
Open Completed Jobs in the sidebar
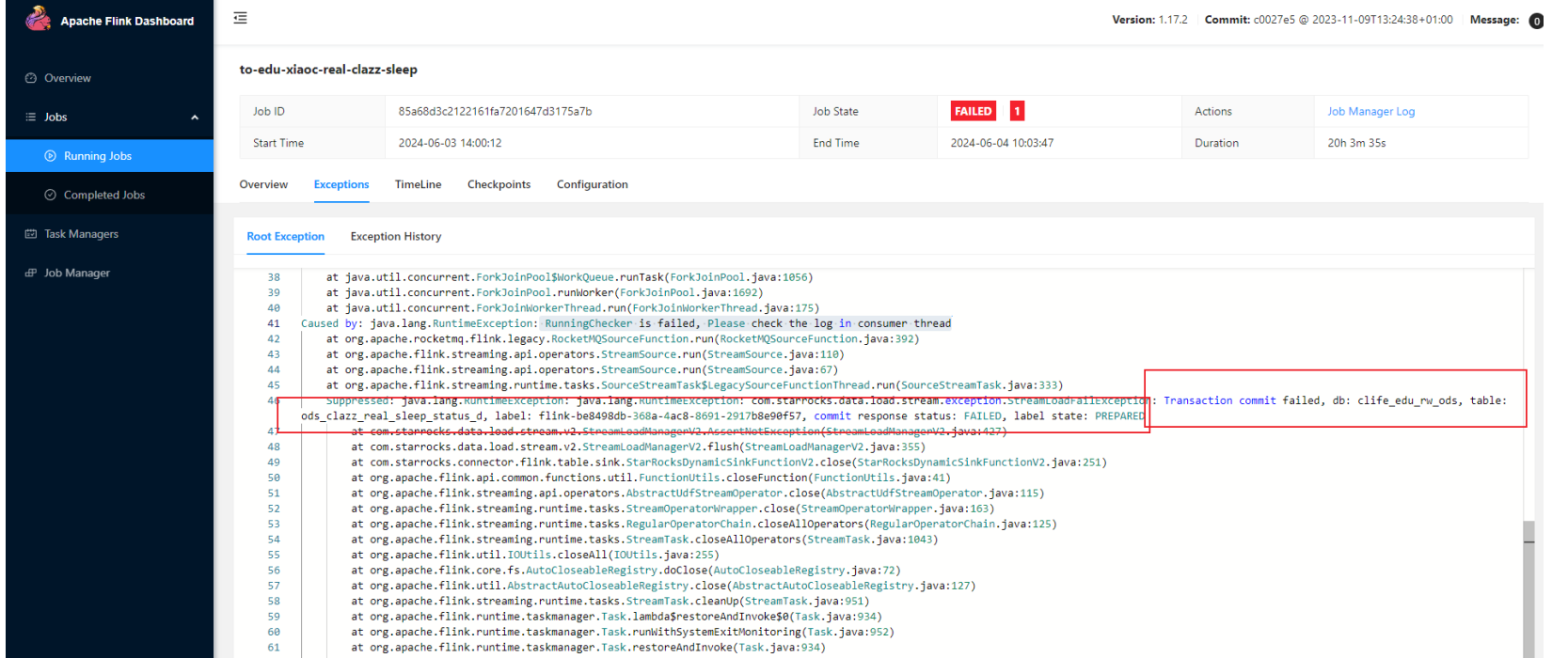109,195
